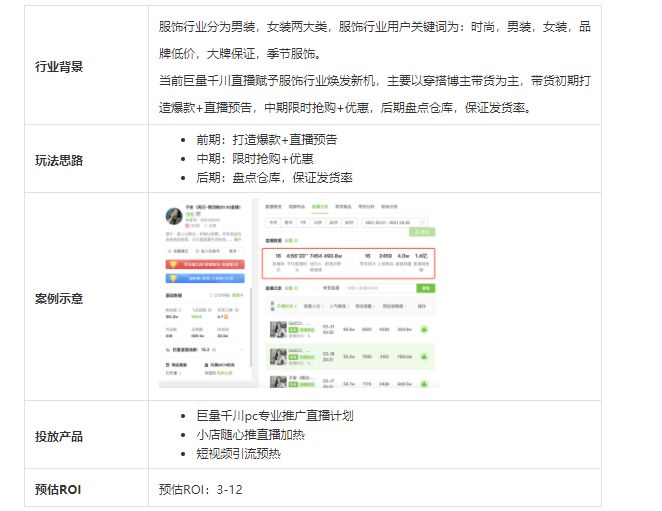The height and width of the screenshot is (511, 662).
Task: Click the red trophy ranking banner
Action: (205, 264)
